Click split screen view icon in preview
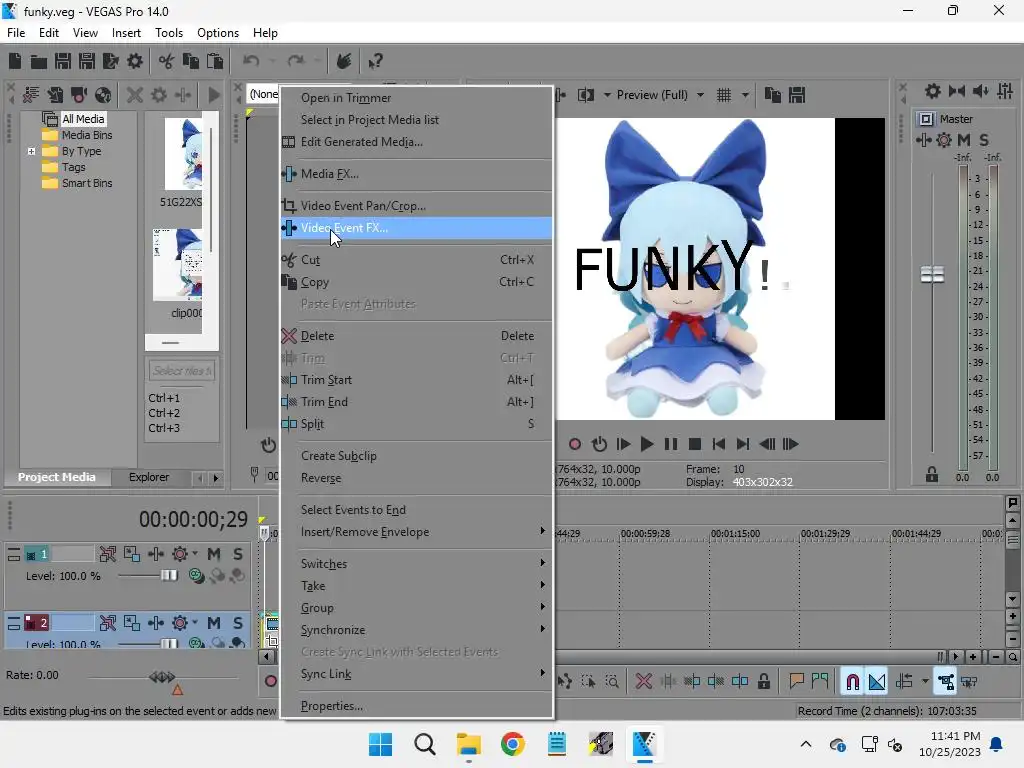Viewport: 1024px width, 768px height. tap(586, 95)
